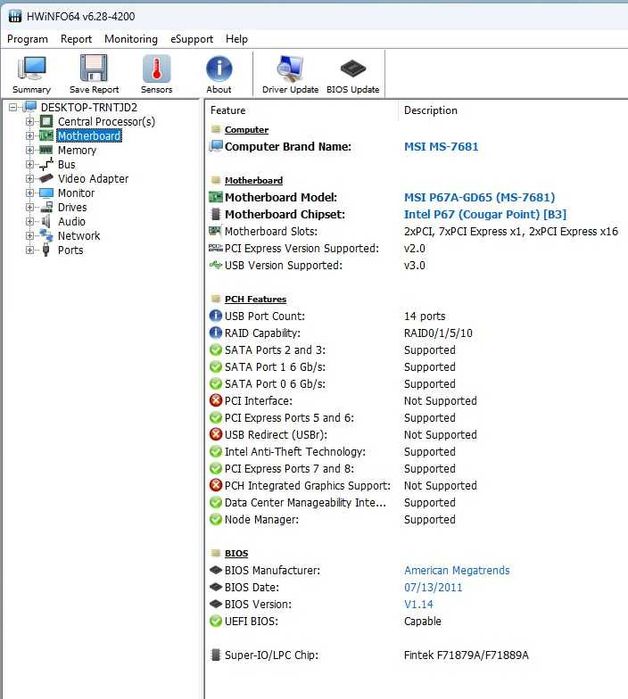Image resolution: width=628 pixels, height=699 pixels.
Task: Click the Description column header
Action: click(x=430, y=110)
